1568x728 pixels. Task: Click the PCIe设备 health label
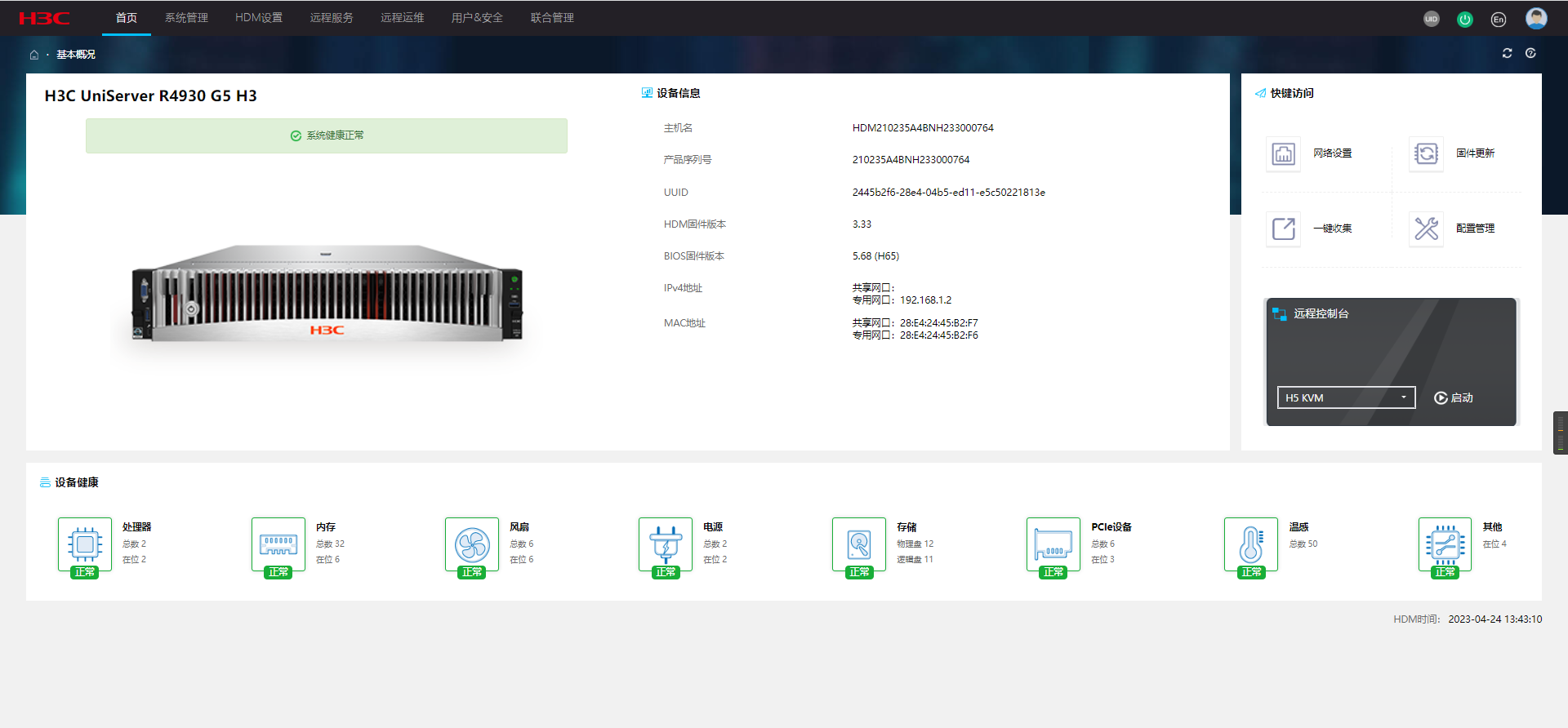pyautogui.click(x=1111, y=527)
